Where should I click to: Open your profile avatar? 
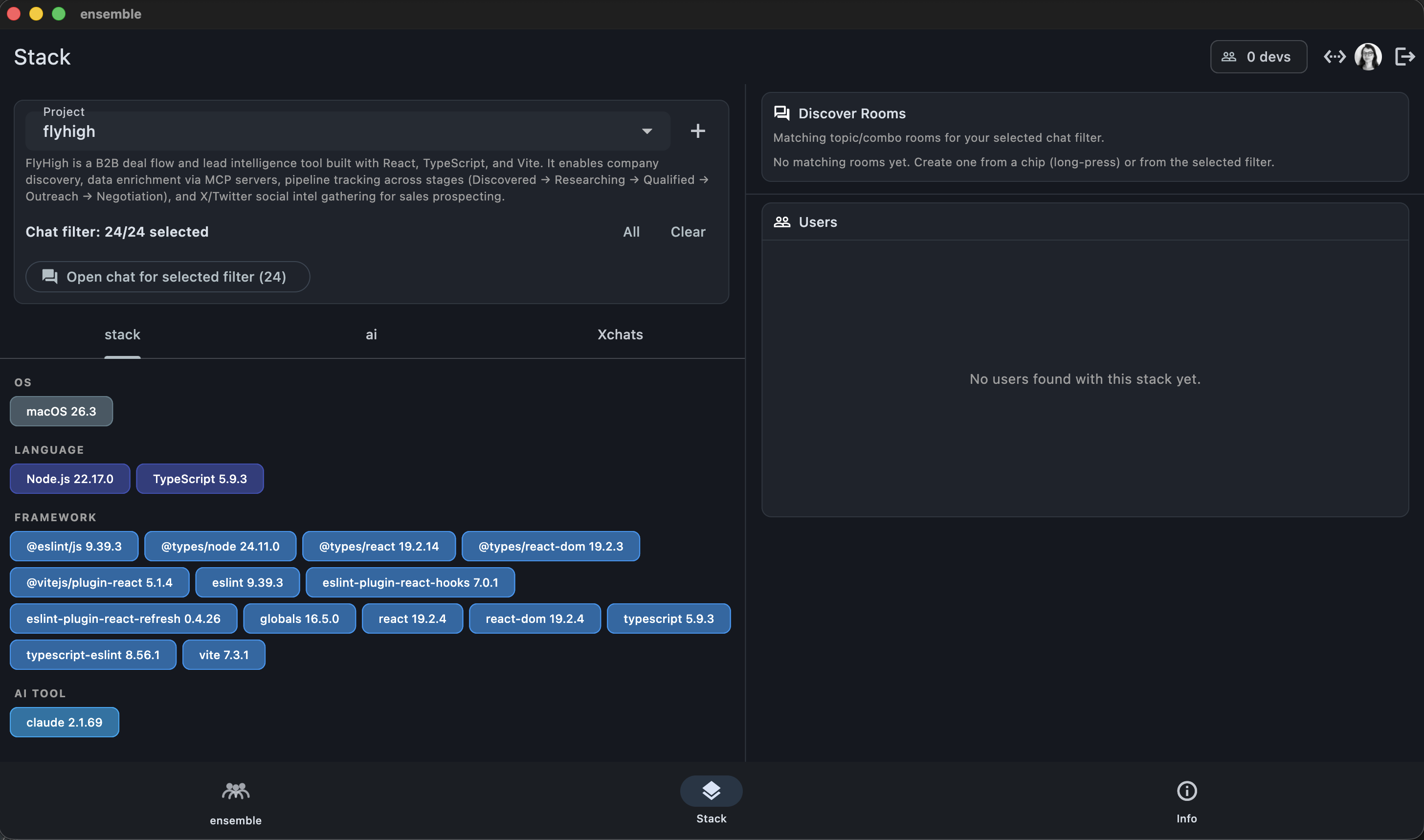pyautogui.click(x=1368, y=57)
